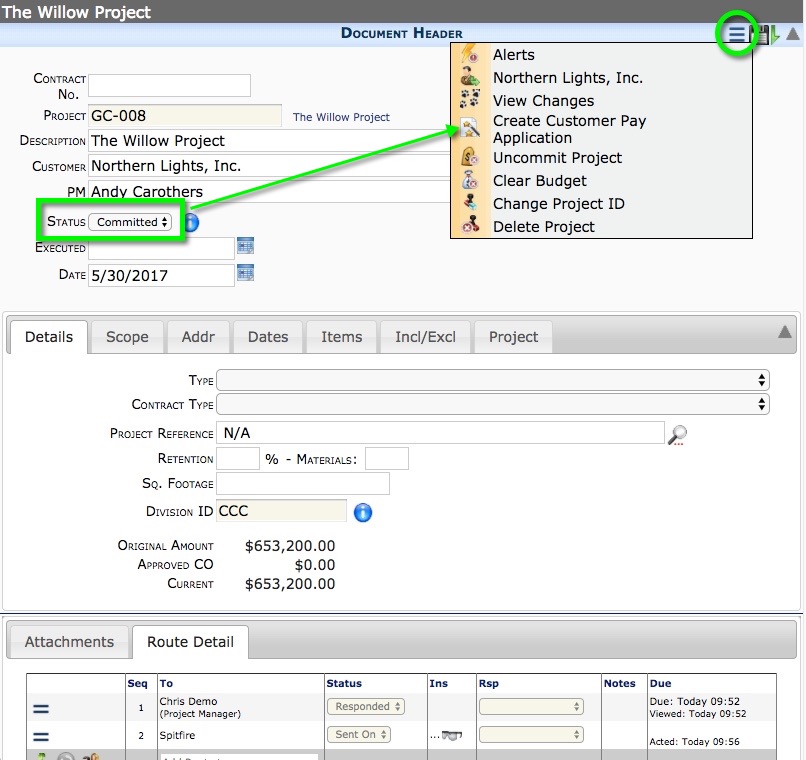Image resolution: width=806 pixels, height=760 pixels.
Task: Select the Route Detail tab
Action: point(190,642)
